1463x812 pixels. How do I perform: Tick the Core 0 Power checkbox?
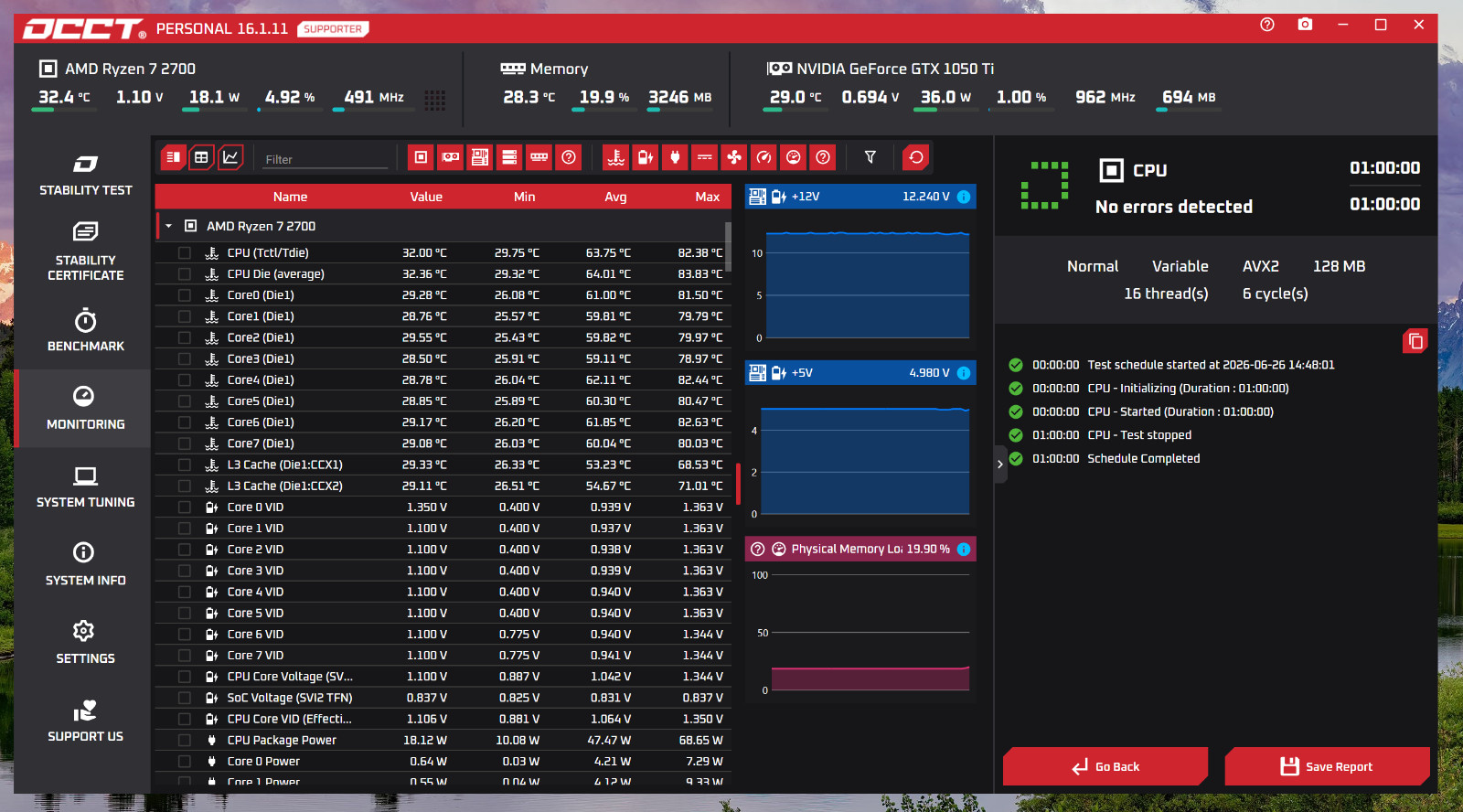(x=185, y=762)
